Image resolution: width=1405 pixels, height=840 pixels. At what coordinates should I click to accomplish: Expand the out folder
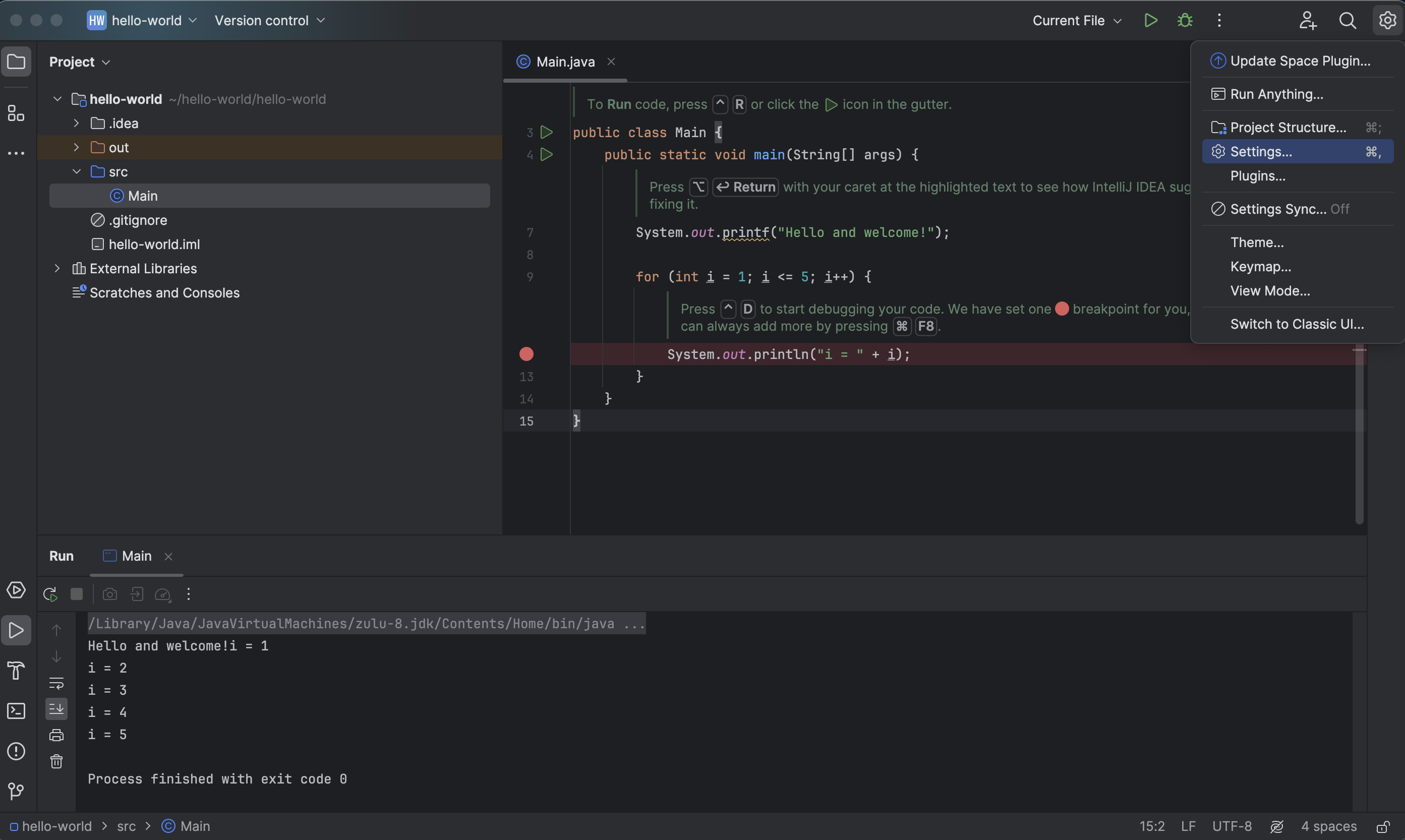(76, 147)
